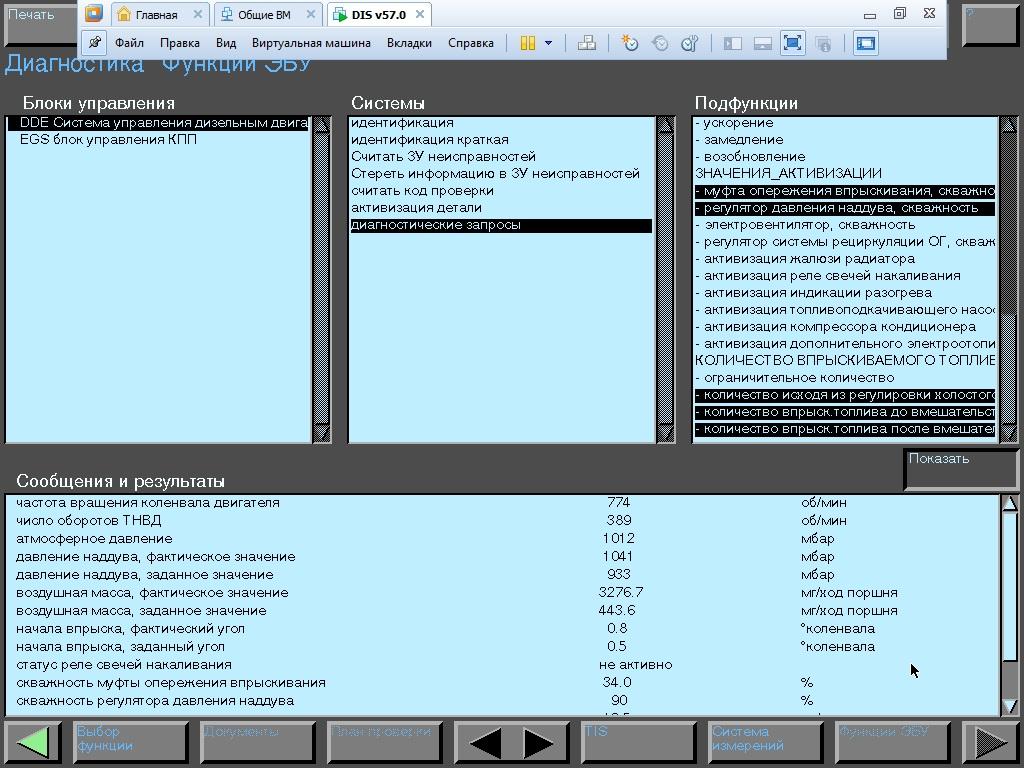1024x768 pixels.
Task: Click the Unity mode icon
Action: pos(824,44)
